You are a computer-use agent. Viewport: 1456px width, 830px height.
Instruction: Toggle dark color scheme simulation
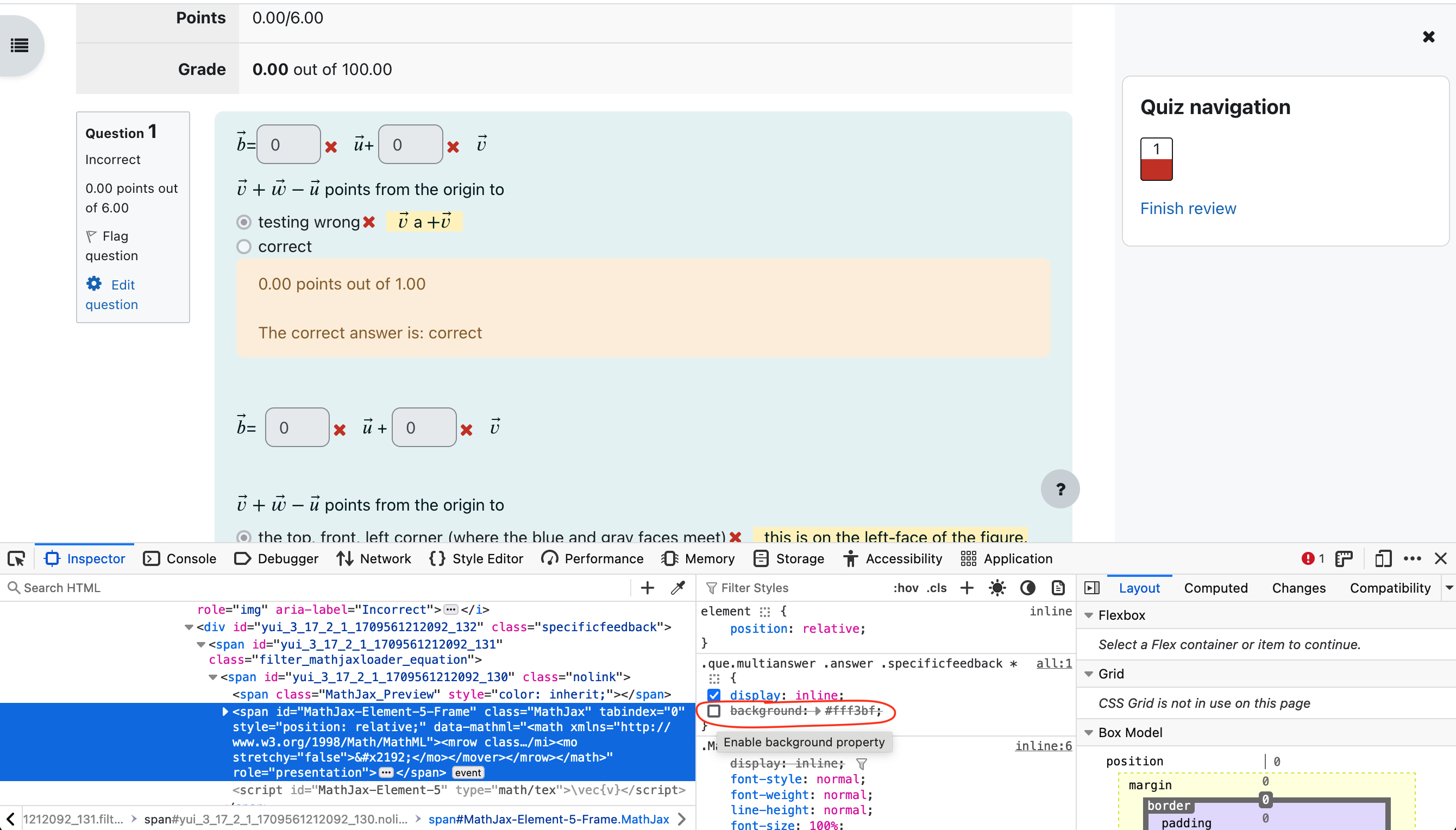click(1027, 588)
